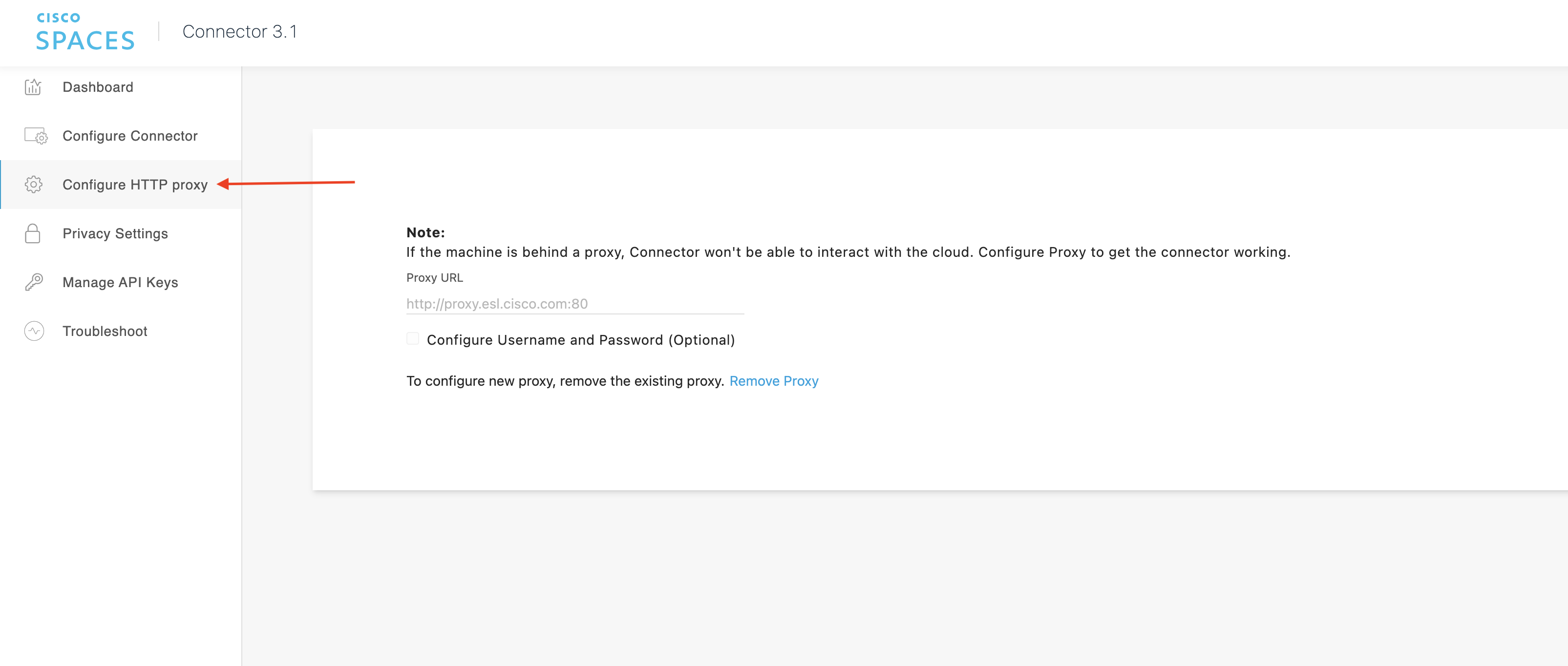
Task: Click the Manage API Keys key icon
Action: click(34, 282)
